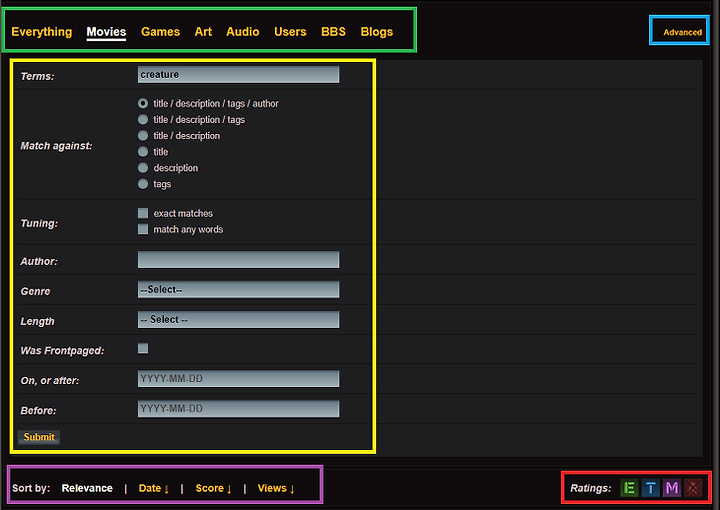Open the BBS tab
Viewport: 720px width, 510px height.
[x=333, y=32]
